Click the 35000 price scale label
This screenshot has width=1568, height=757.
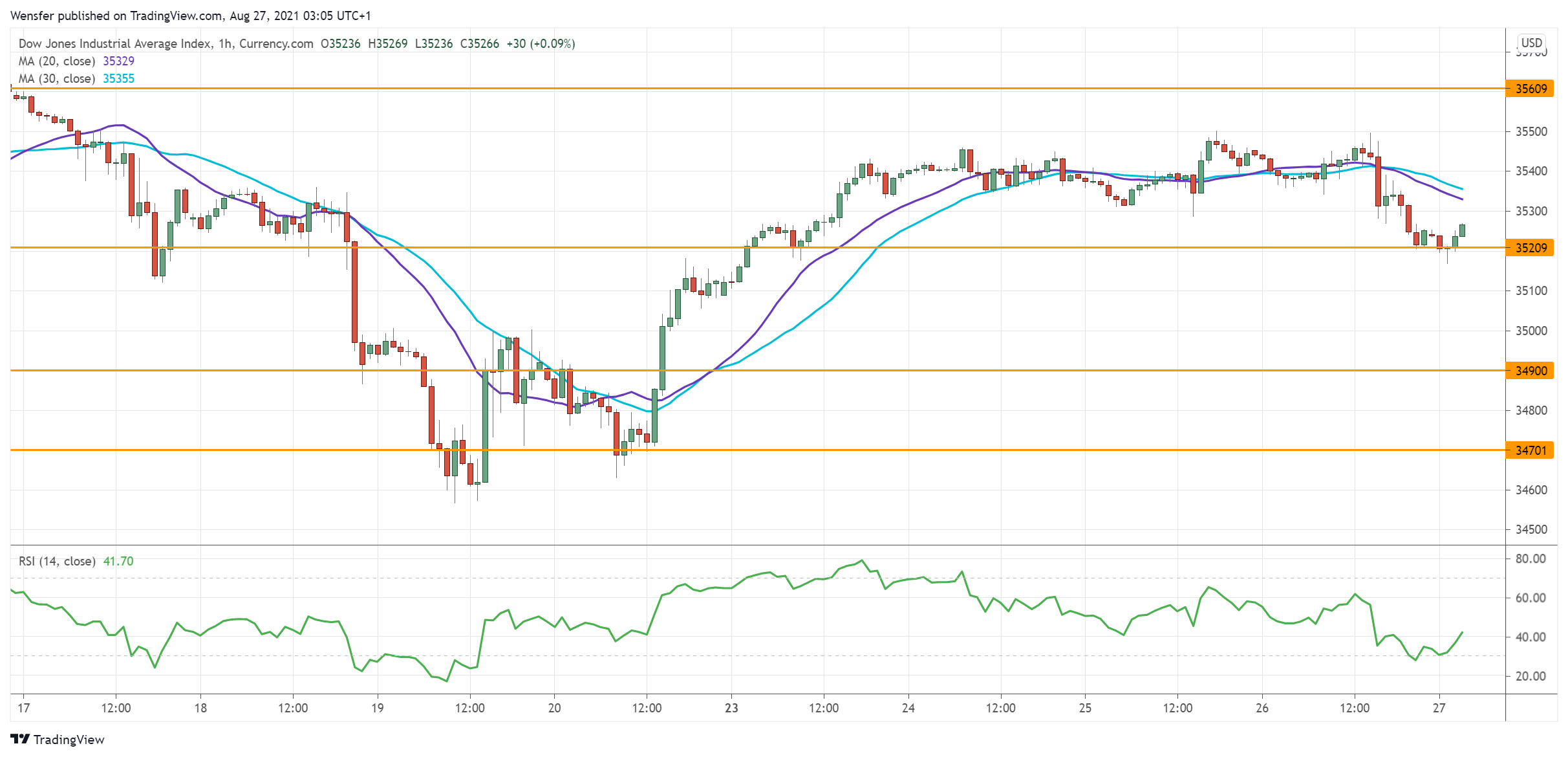[x=1530, y=331]
